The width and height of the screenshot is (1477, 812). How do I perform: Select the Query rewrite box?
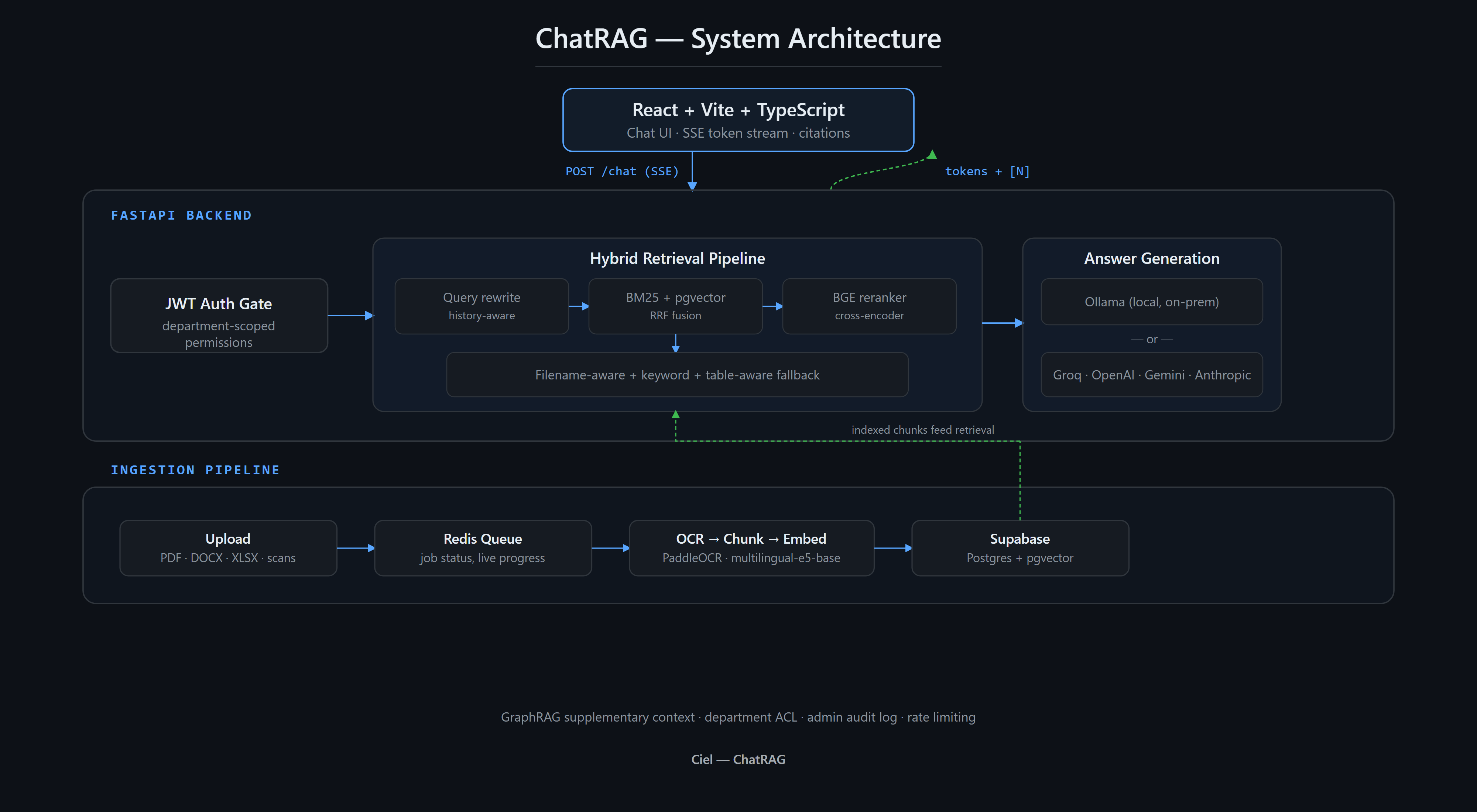[482, 306]
